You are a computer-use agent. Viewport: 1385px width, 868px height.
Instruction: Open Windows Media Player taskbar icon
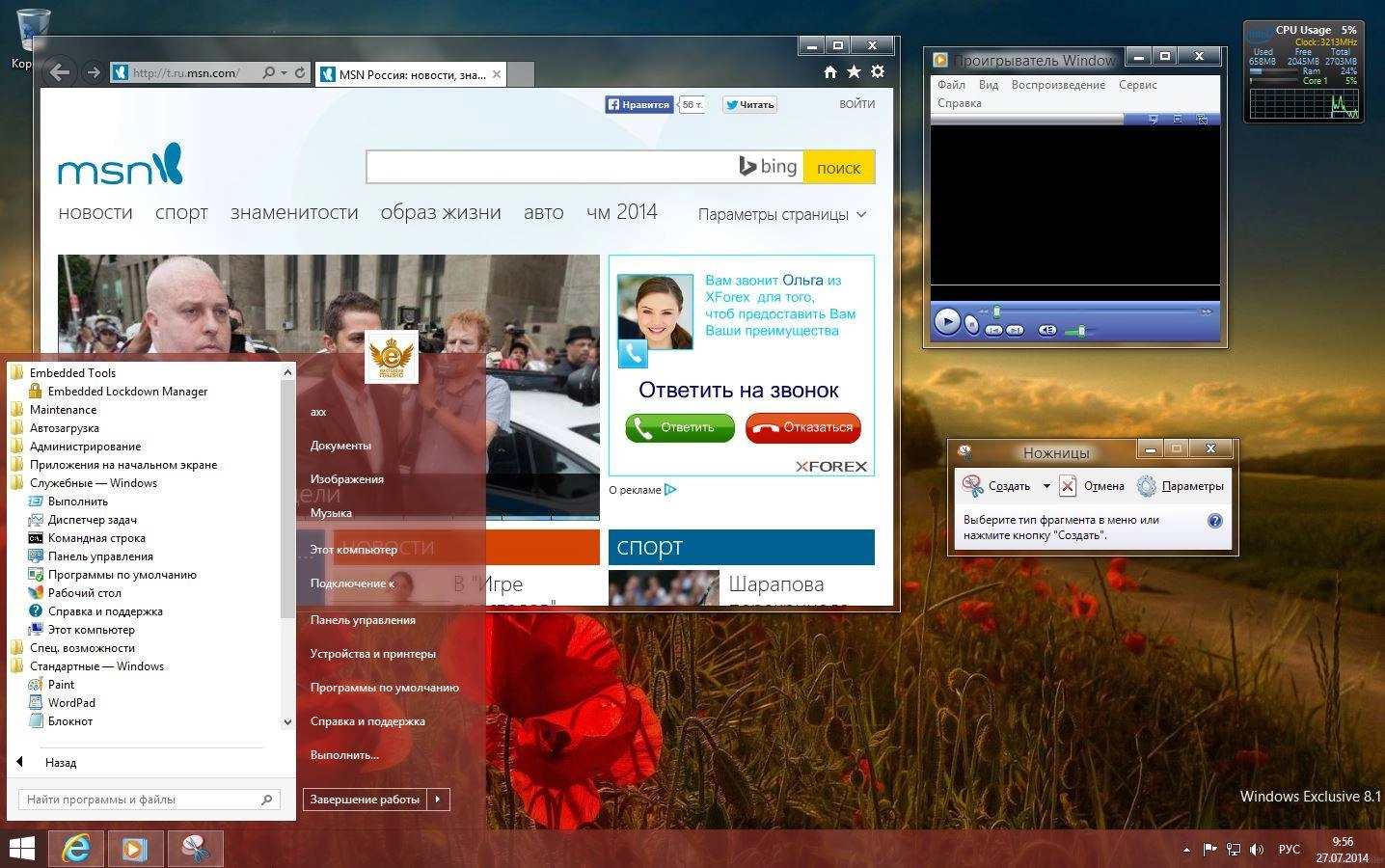[x=134, y=849]
